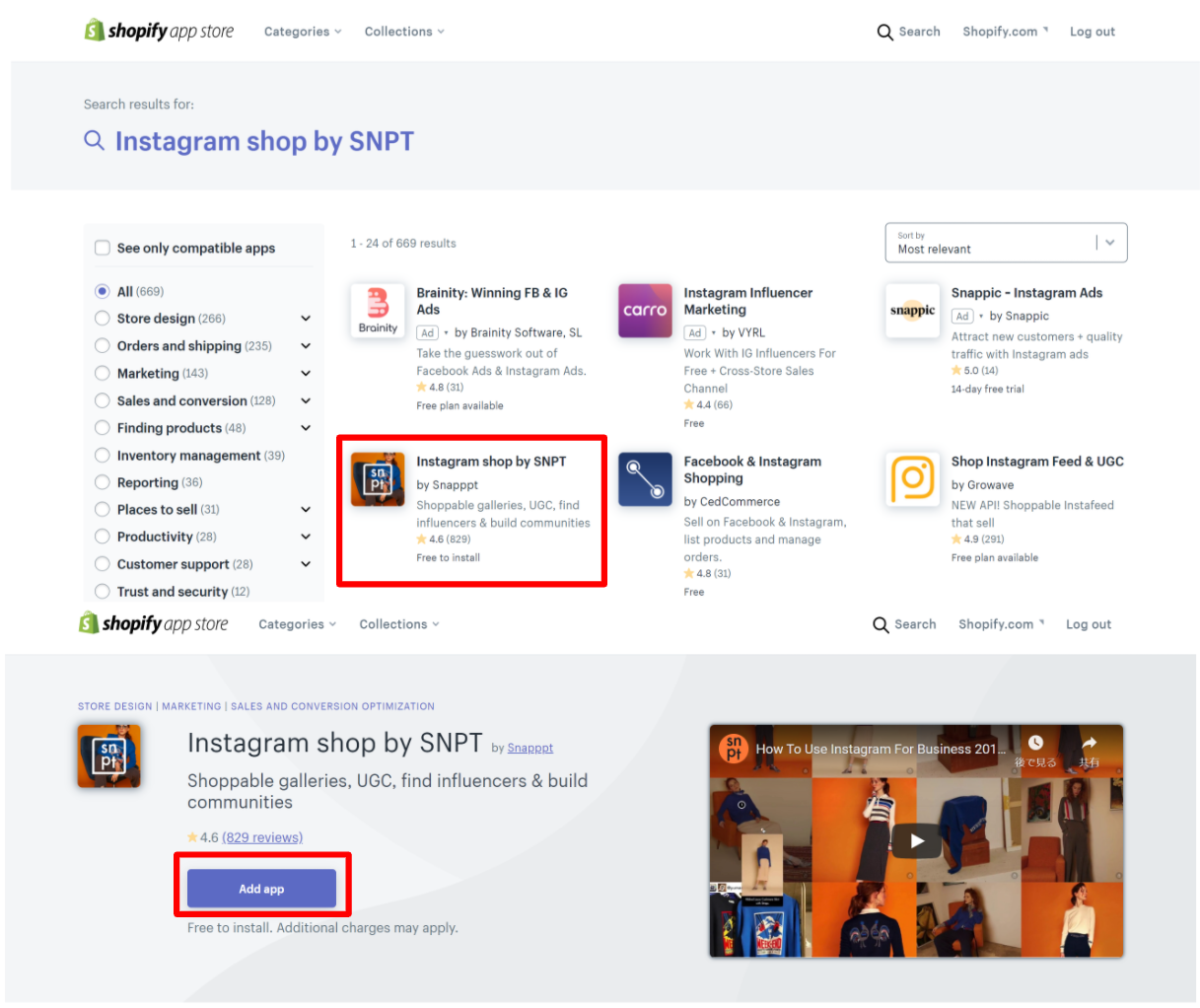
Task: Select Marketing radio filter
Action: point(102,373)
